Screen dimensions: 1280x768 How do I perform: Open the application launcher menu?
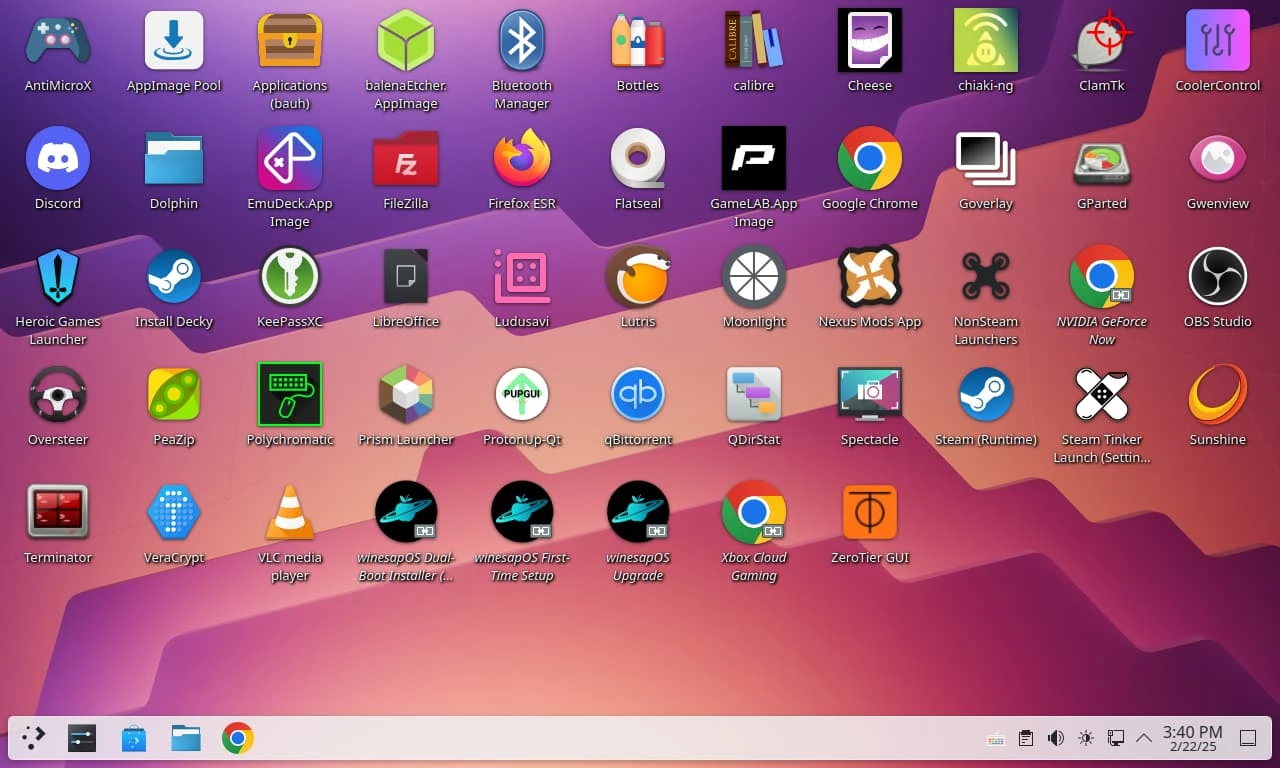point(32,738)
